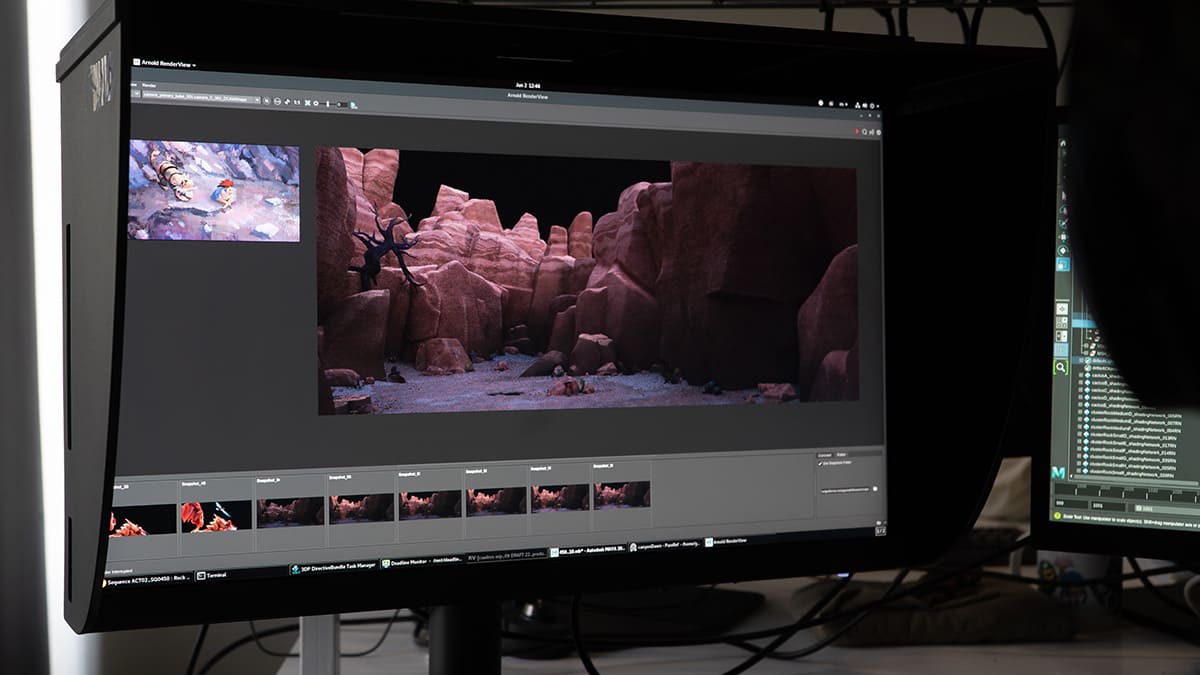This screenshot has width=1200, height=675.
Task: Choose the Rotate tool in Maya's toolbox
Action: [1062, 250]
